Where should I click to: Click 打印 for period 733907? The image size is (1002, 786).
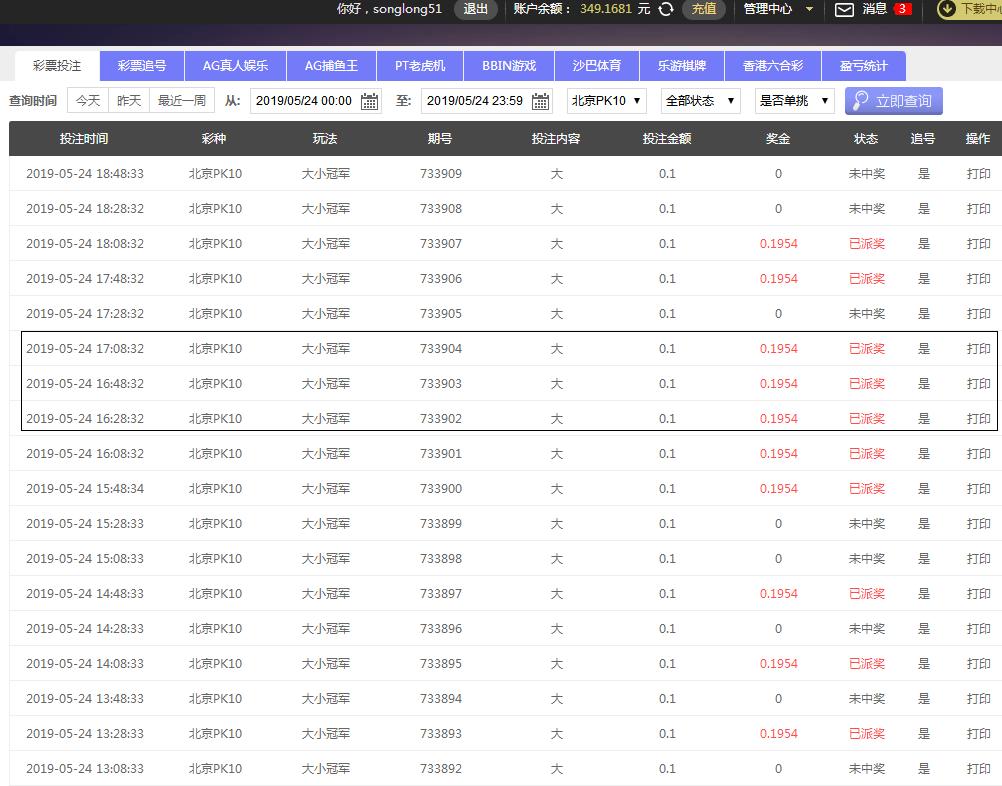978,244
